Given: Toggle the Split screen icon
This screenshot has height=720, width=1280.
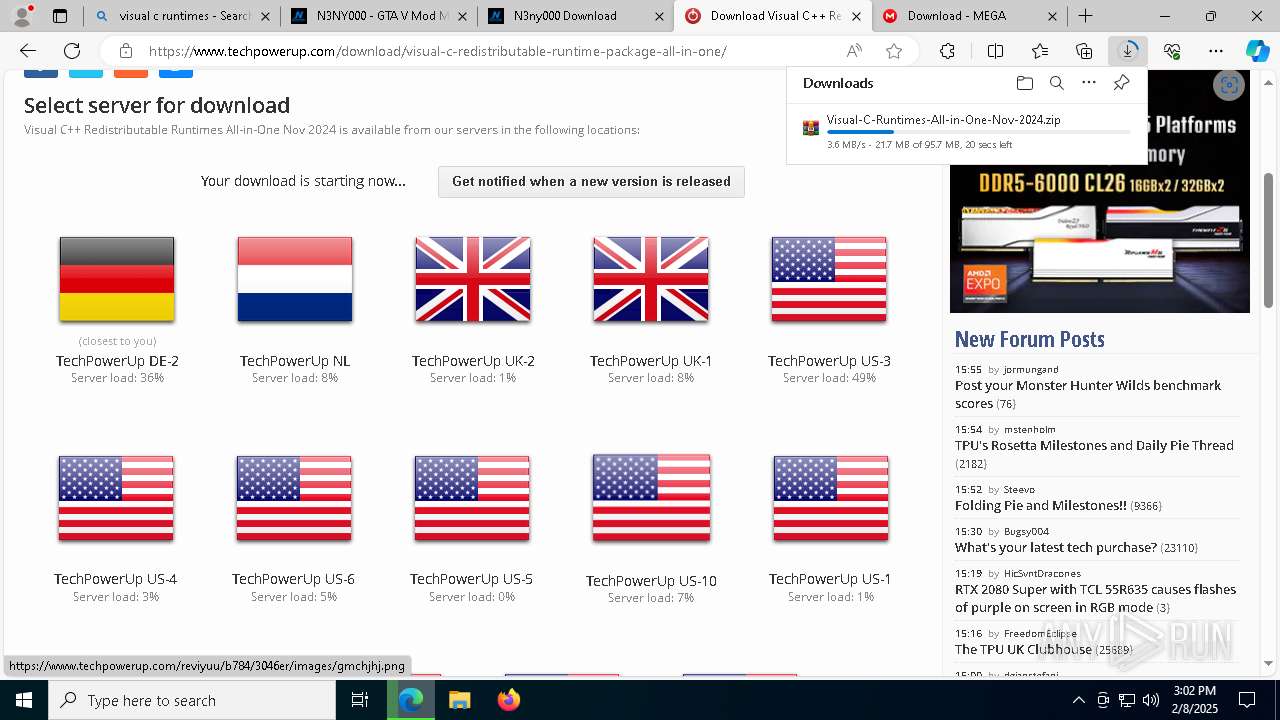Looking at the screenshot, I should 995,51.
